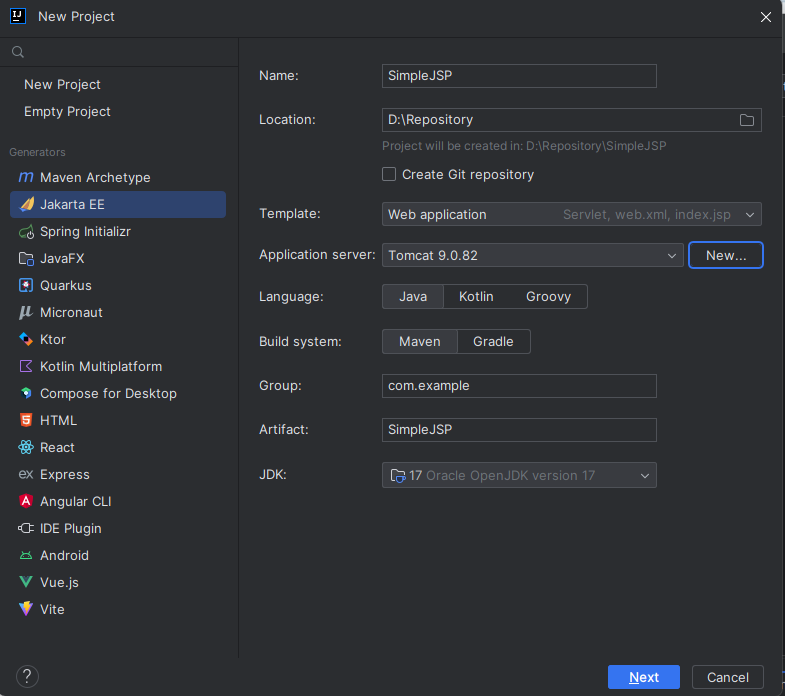
Task: Select the Ktor generator icon
Action: 26,339
